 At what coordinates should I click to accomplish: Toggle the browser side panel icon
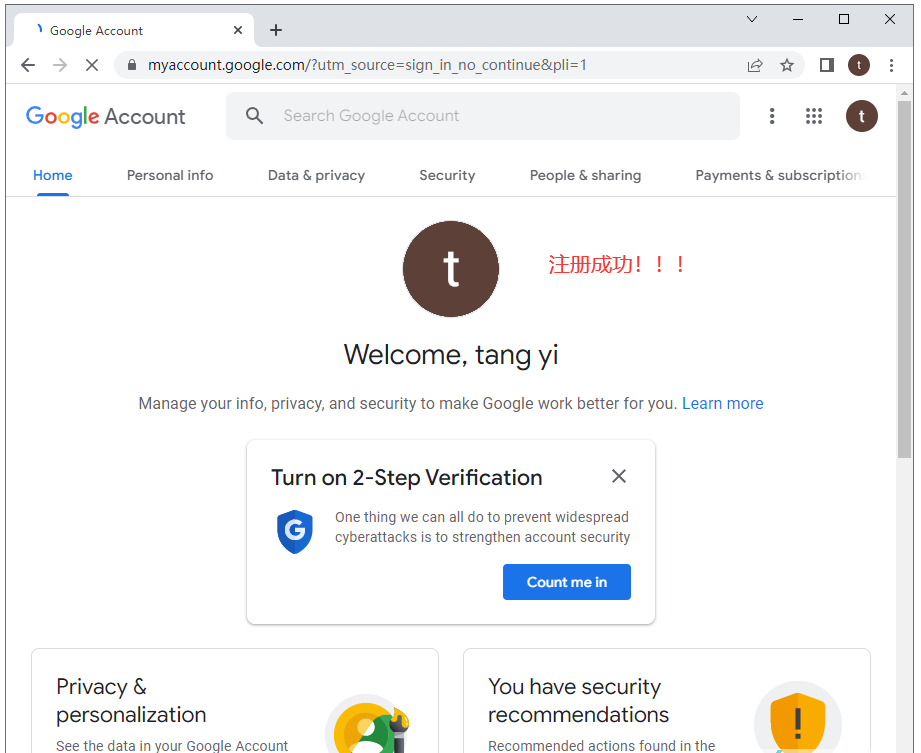(x=826, y=65)
